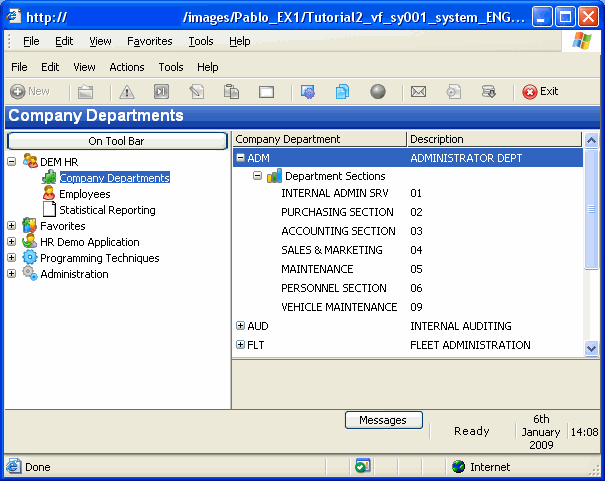The height and width of the screenshot is (481, 605).
Task: Click the envelope mail toolbar icon
Action: (418, 92)
